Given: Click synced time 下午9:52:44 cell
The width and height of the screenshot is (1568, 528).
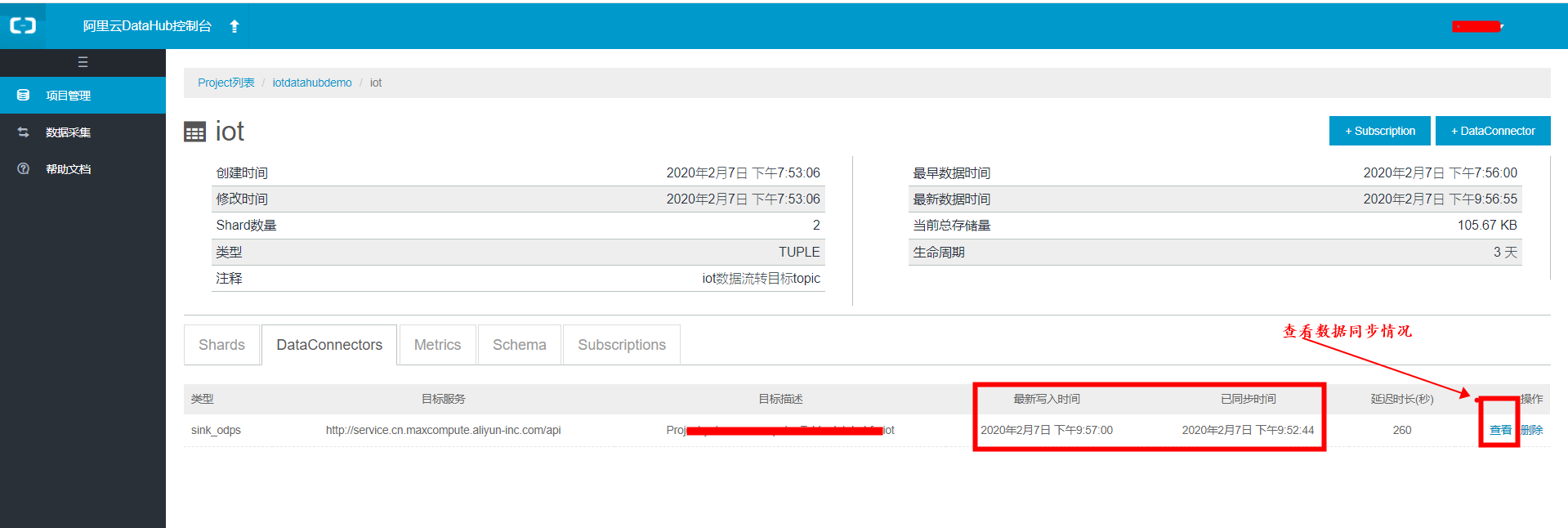Looking at the screenshot, I should coord(1248,430).
